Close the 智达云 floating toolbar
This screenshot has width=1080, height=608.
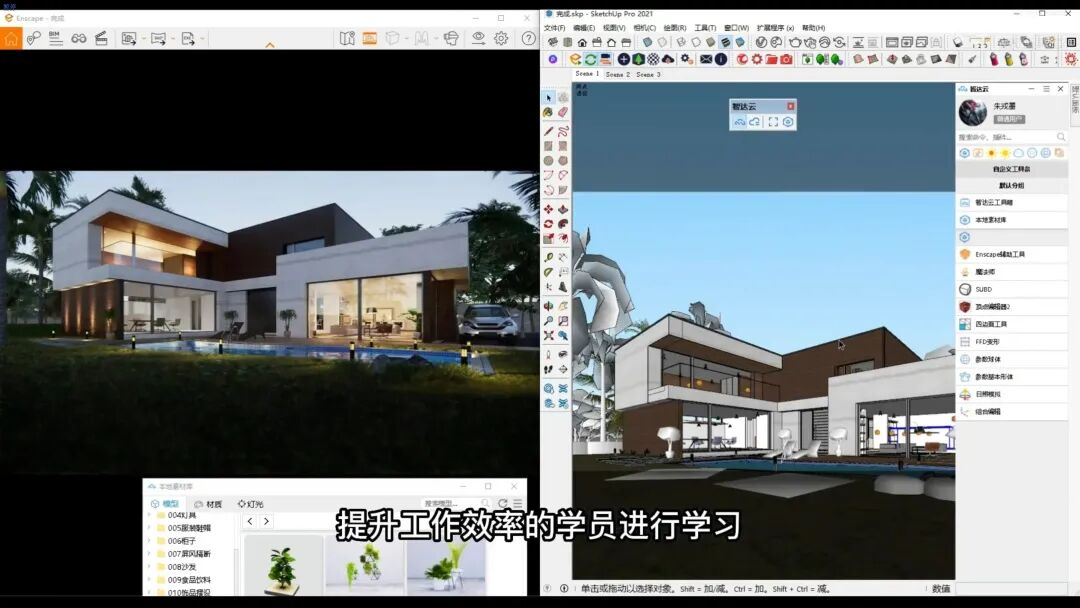(791, 106)
